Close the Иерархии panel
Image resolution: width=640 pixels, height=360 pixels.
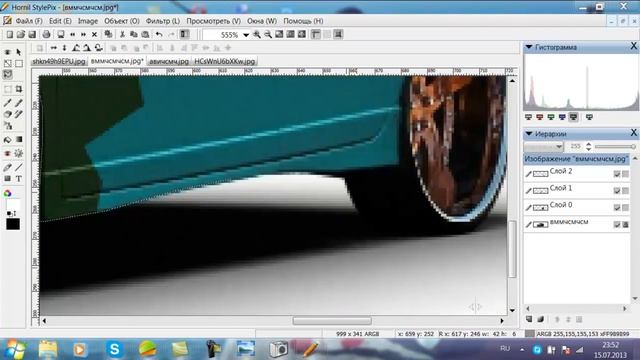[633, 133]
